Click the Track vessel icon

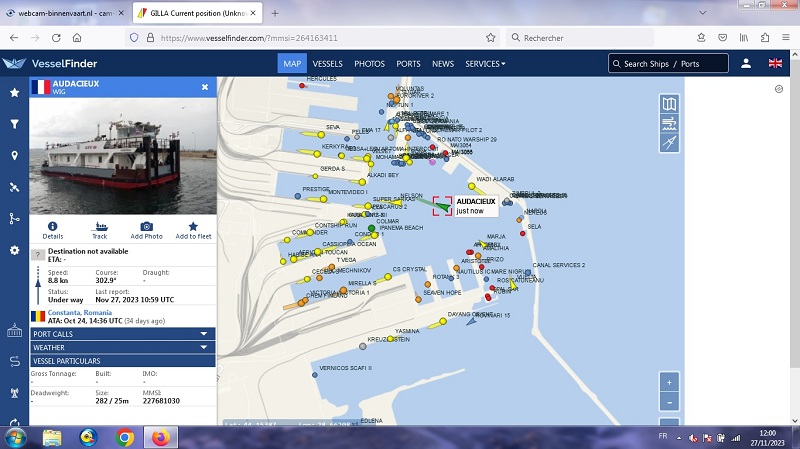click(100, 231)
